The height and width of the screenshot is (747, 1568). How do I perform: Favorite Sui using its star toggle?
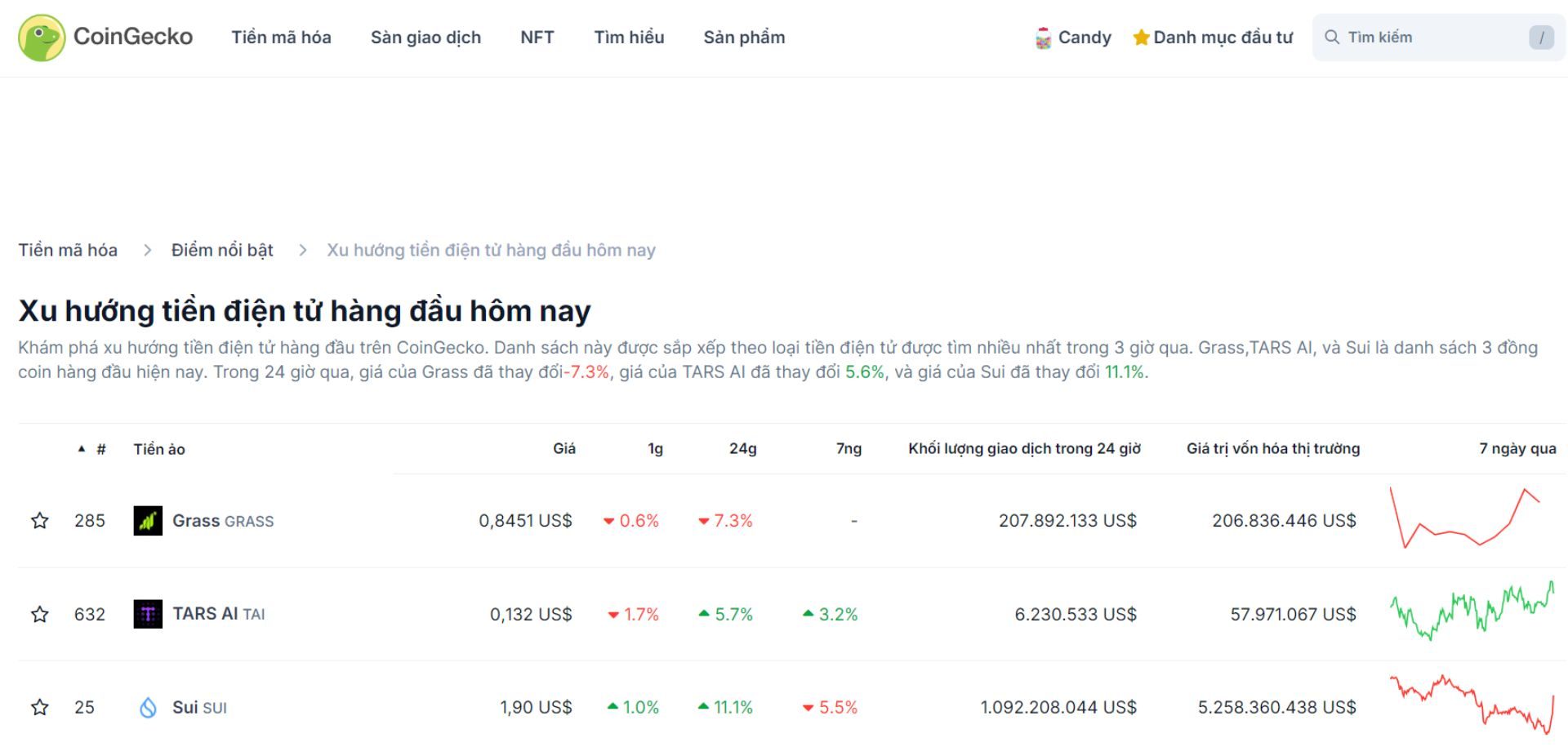tap(38, 707)
